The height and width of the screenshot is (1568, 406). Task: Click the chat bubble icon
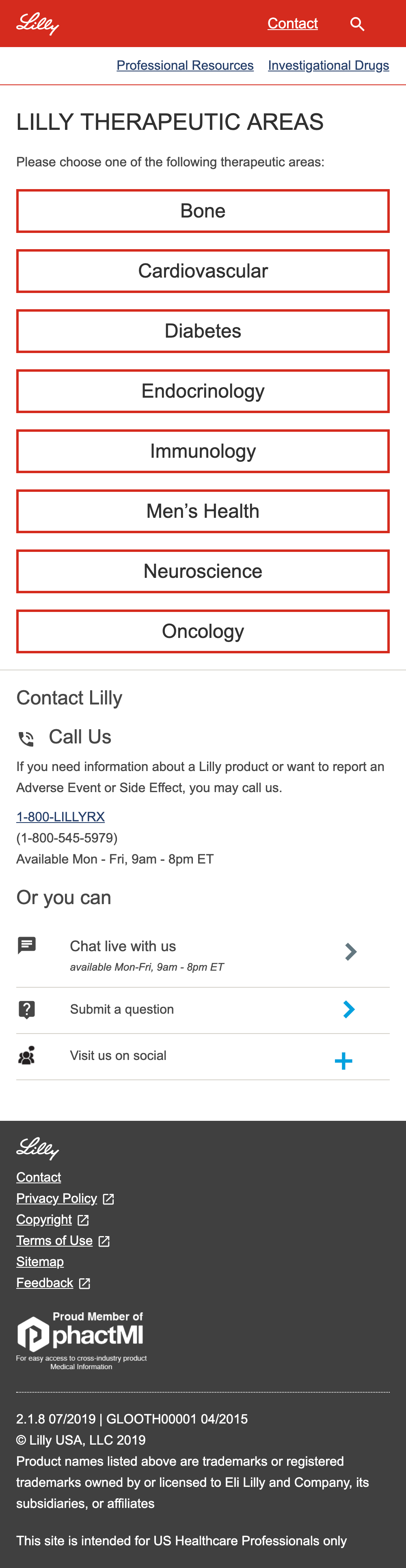pyautogui.click(x=27, y=946)
